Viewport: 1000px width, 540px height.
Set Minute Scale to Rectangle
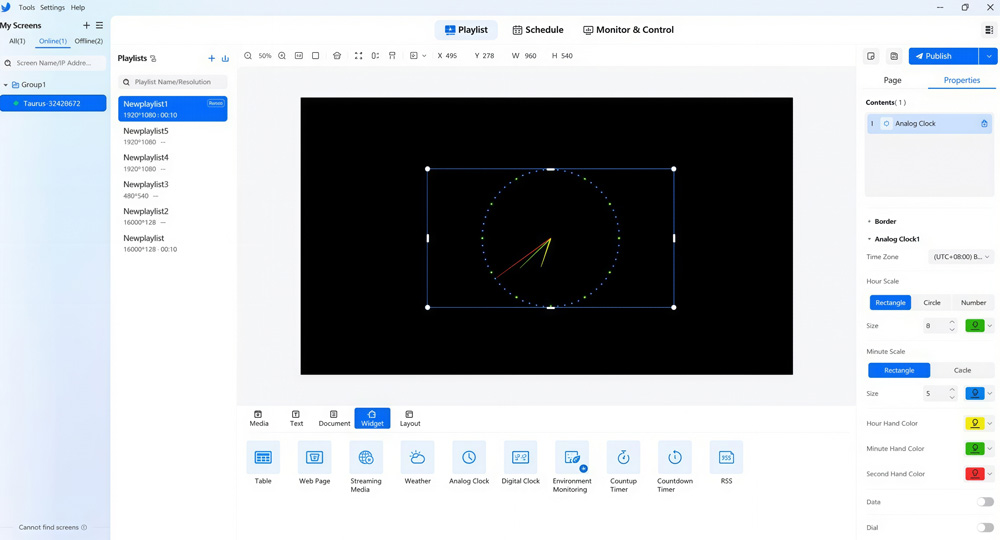tap(899, 370)
